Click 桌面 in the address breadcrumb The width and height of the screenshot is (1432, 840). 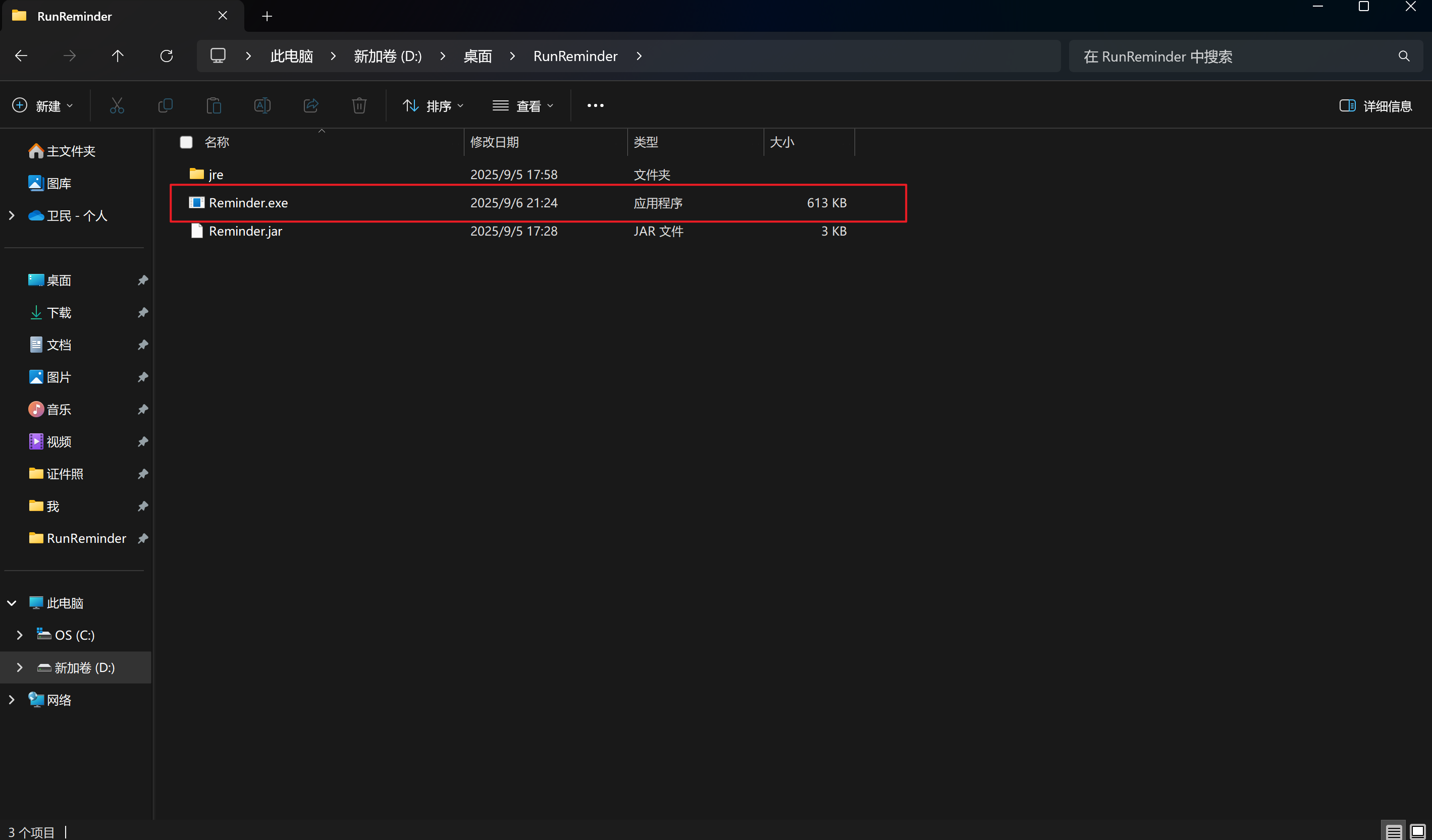coord(478,56)
